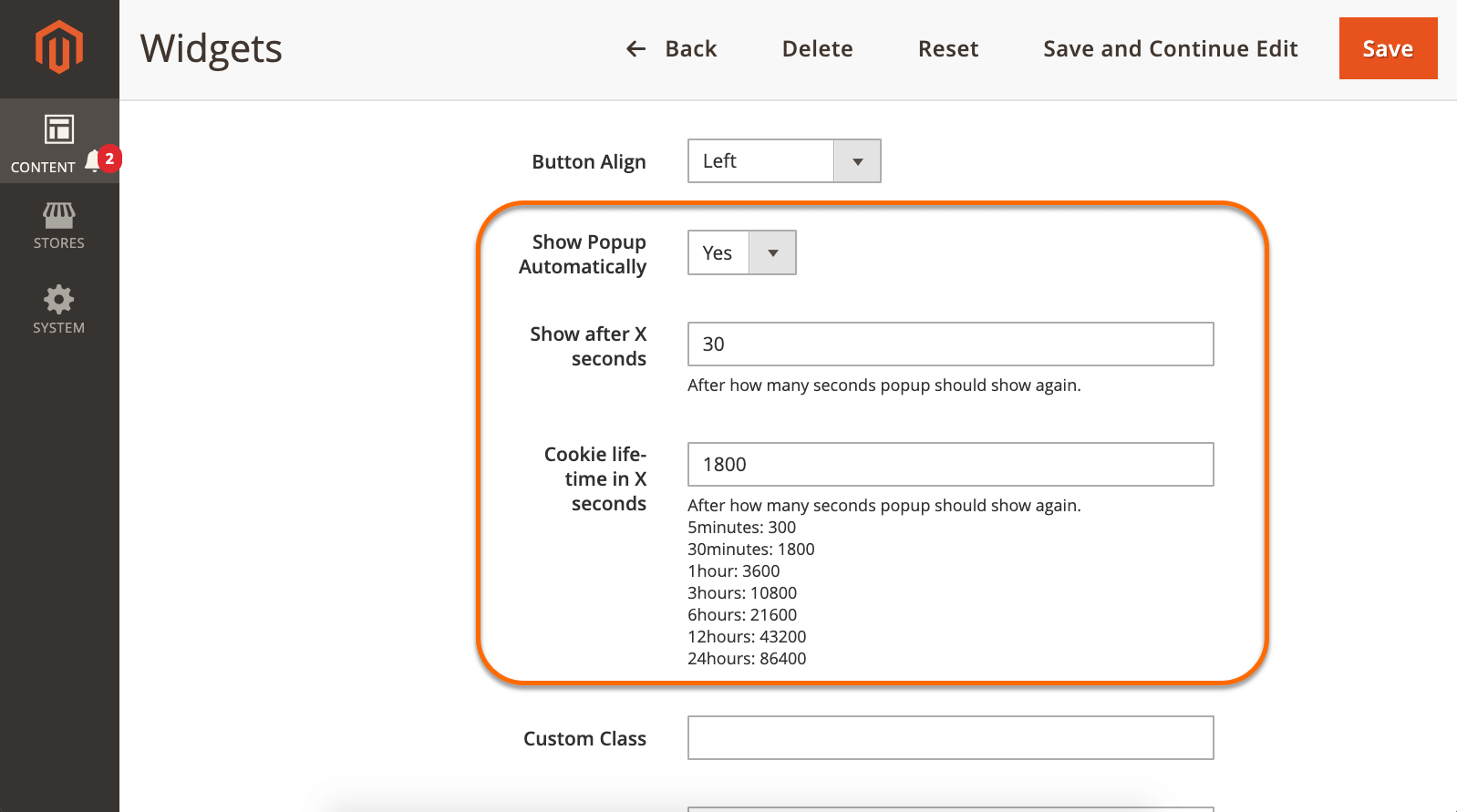
Task: Focus the Show after X seconds field
Action: click(x=950, y=344)
